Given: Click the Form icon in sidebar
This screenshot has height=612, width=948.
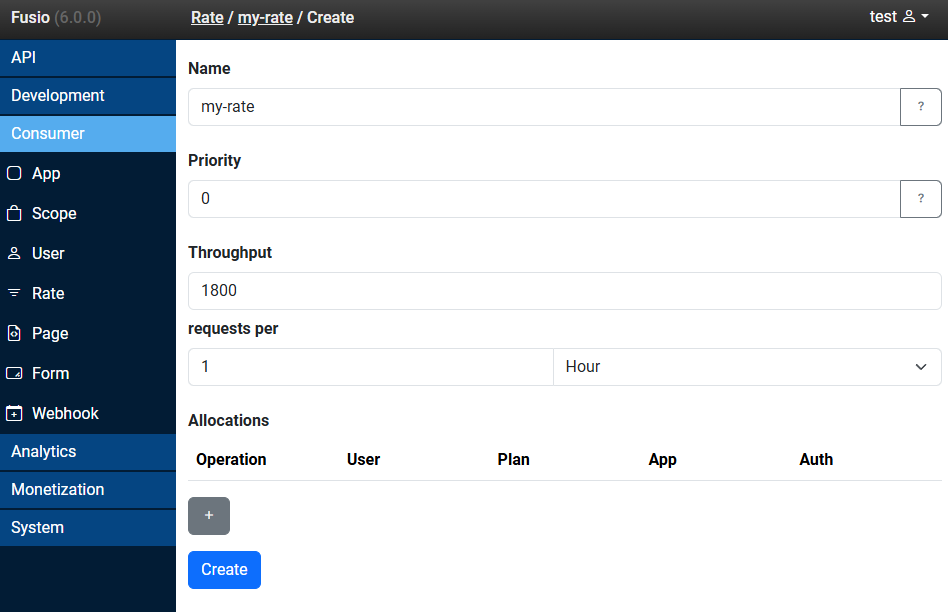Looking at the screenshot, I should [14, 373].
